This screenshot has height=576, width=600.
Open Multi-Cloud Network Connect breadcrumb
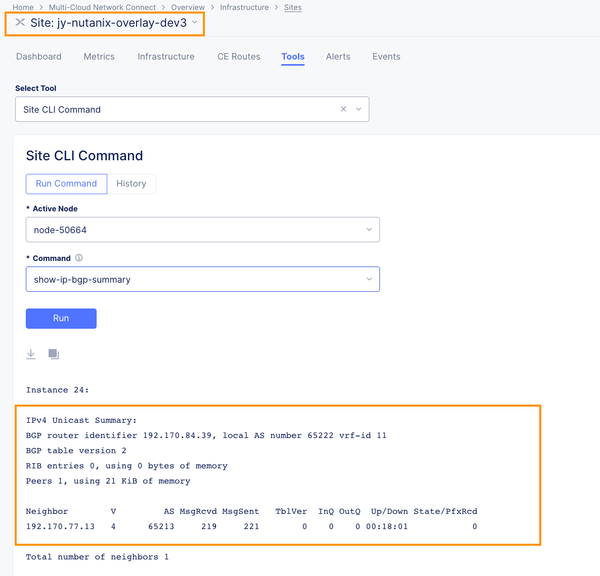pyautogui.click(x=102, y=7)
